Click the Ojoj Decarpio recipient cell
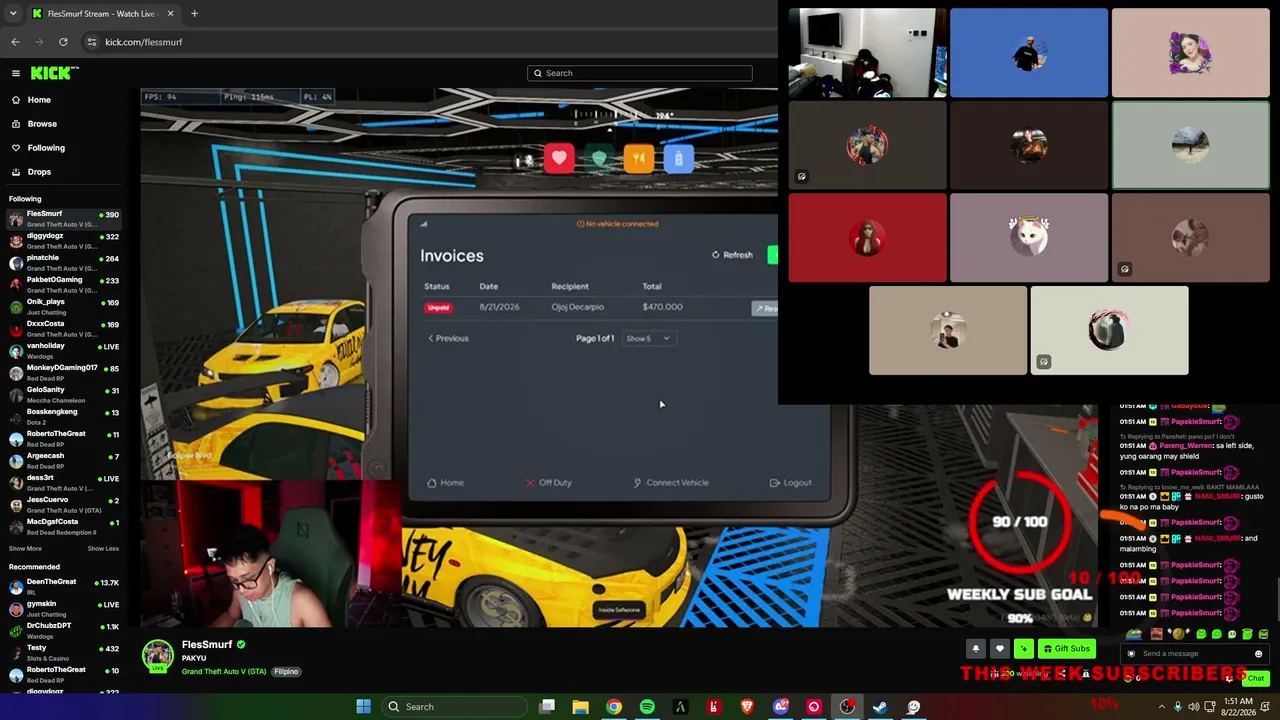This screenshot has width=1280, height=720. point(578,307)
